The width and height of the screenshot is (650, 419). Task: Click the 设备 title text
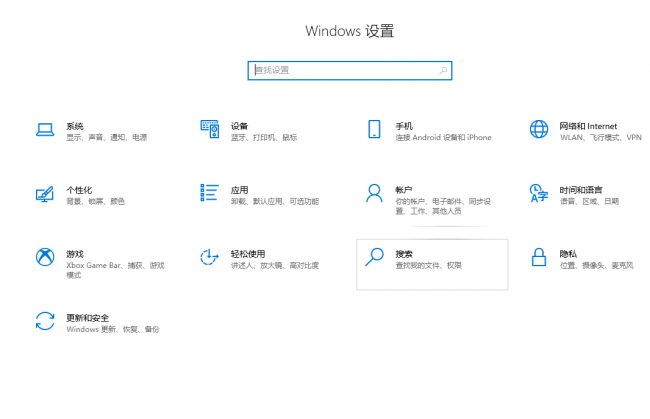pos(240,126)
